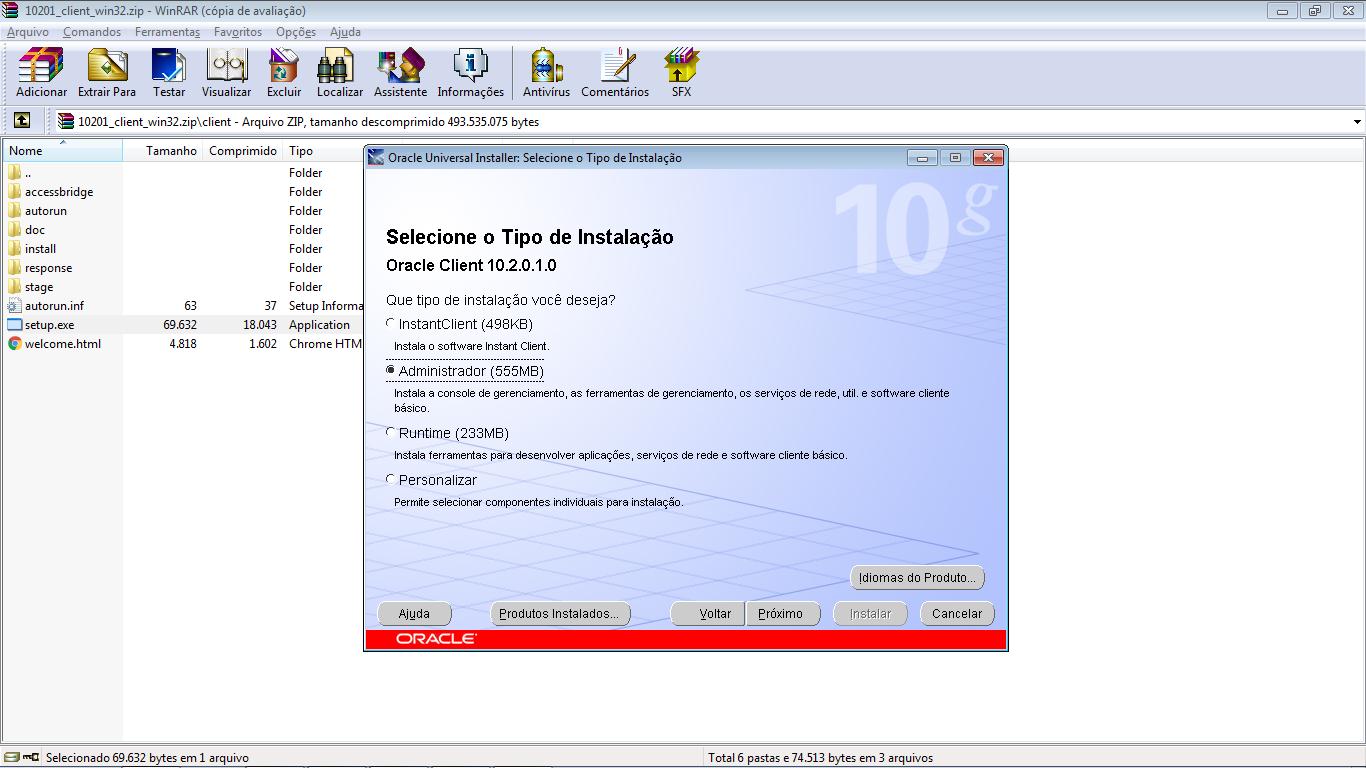Viewport: 1366px width, 768px height.
Task: Open the stage folder
Action: (x=38, y=286)
